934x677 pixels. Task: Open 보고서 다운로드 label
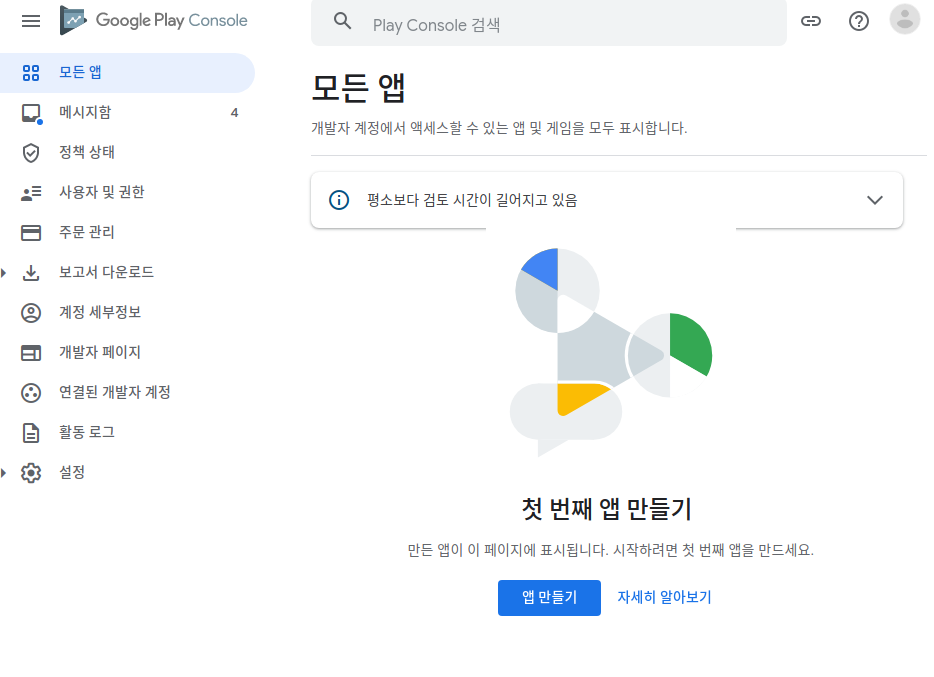click(x=106, y=272)
